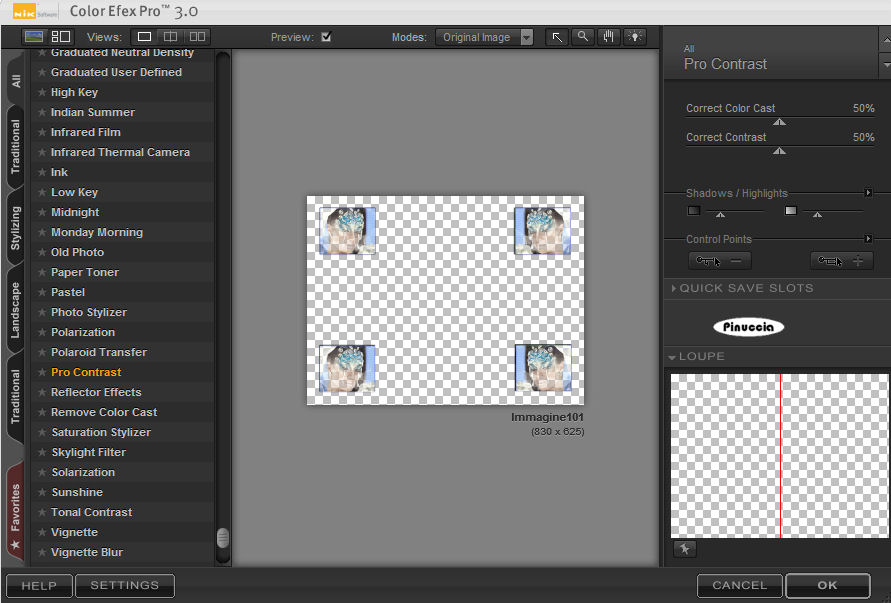Toggle the Preview checkbox

point(326,37)
